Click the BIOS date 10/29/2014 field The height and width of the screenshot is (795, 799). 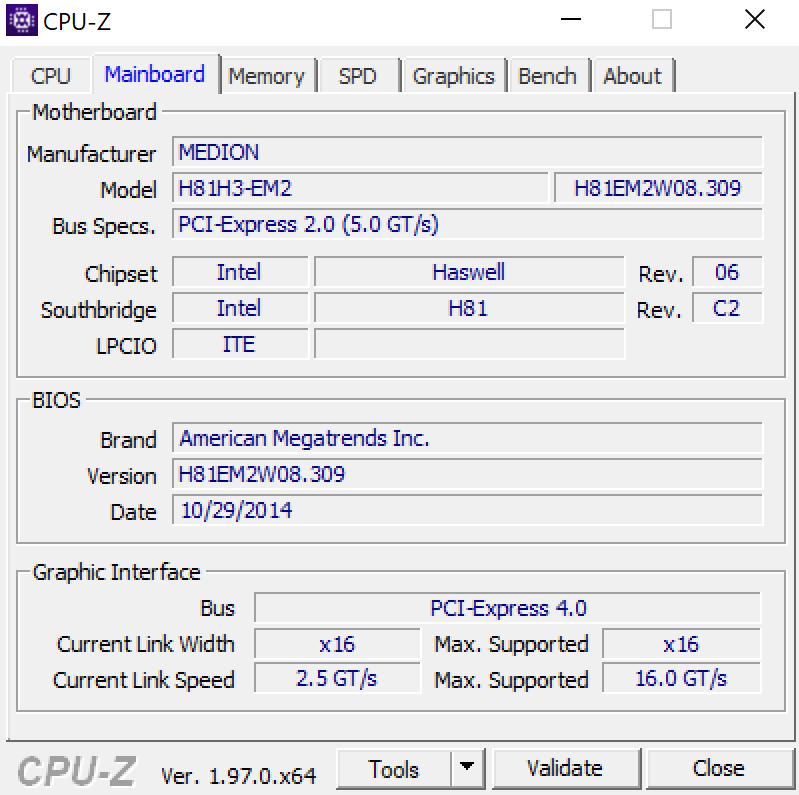(x=467, y=510)
